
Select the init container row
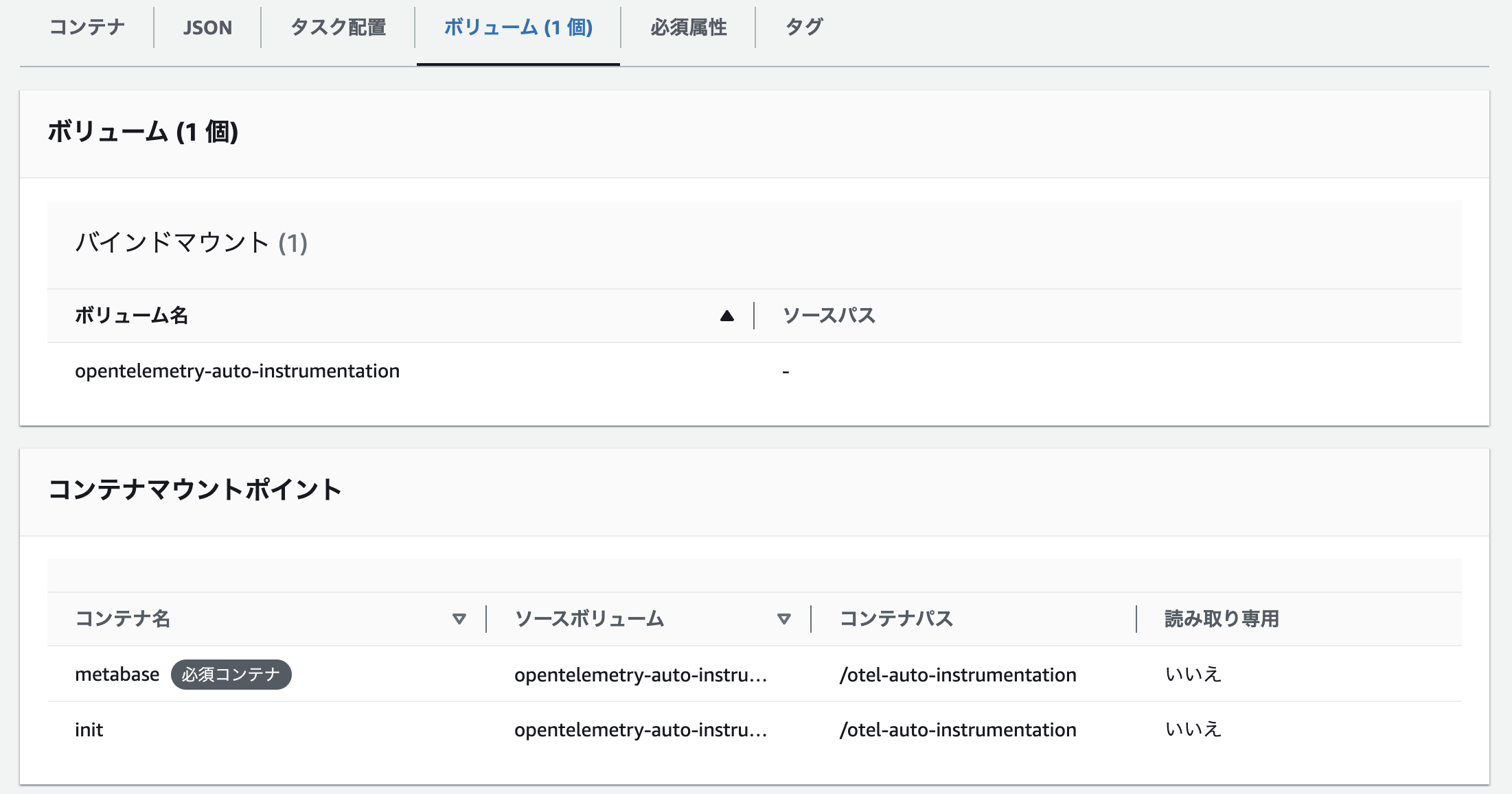pyautogui.click(x=89, y=729)
